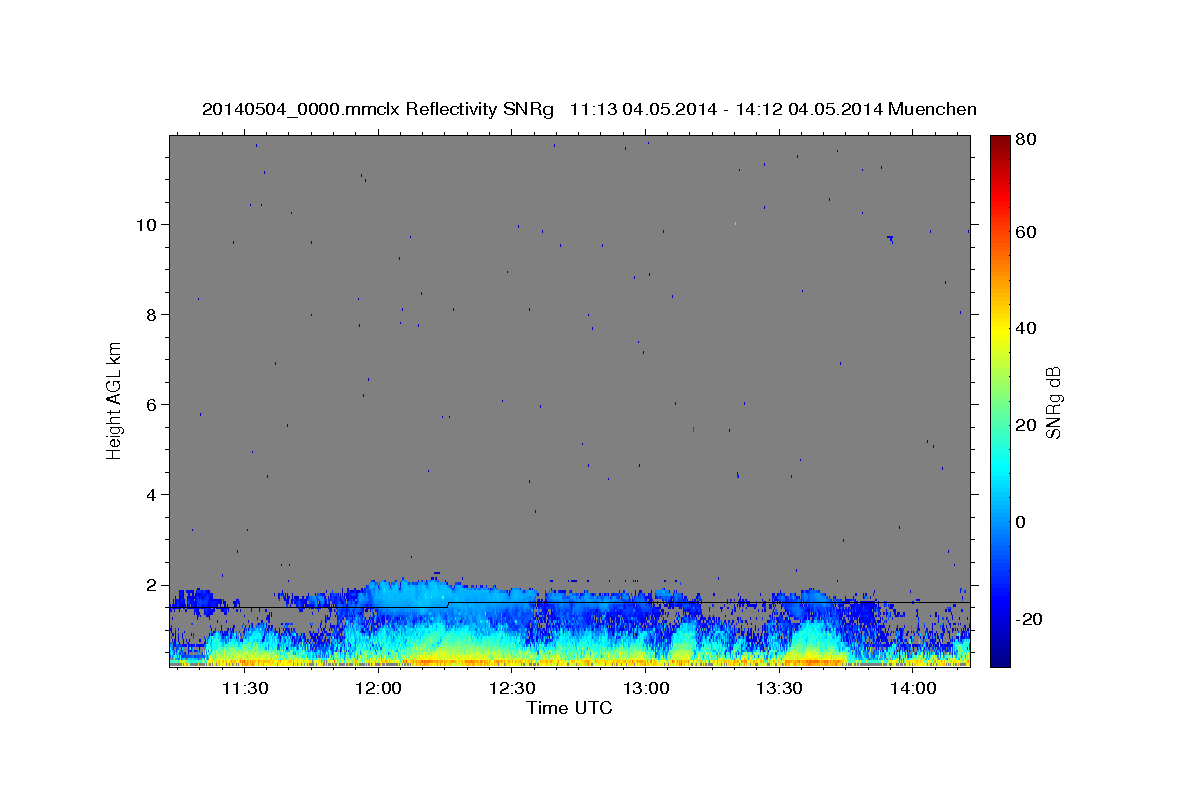
Task: Click the 13:30 time tick label
Action: 779,688
